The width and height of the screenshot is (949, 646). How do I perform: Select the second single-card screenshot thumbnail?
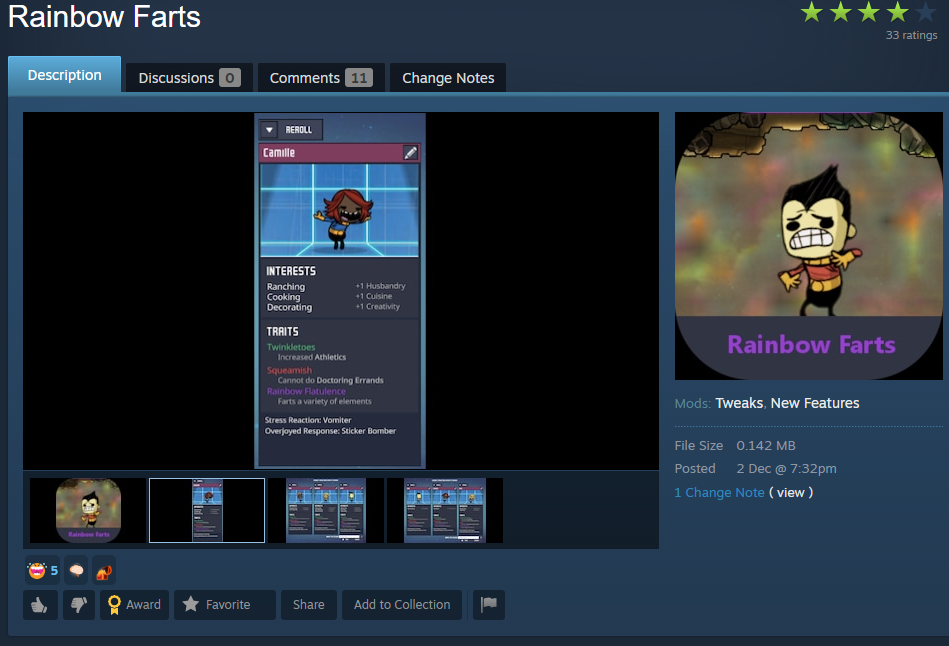click(207, 510)
